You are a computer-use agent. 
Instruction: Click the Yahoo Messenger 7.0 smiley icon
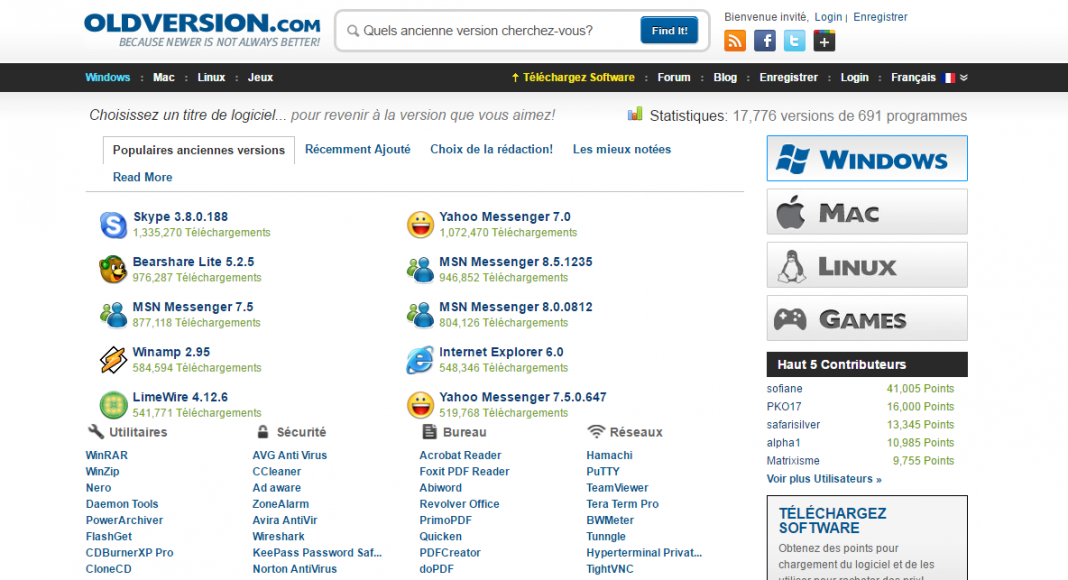click(420, 225)
